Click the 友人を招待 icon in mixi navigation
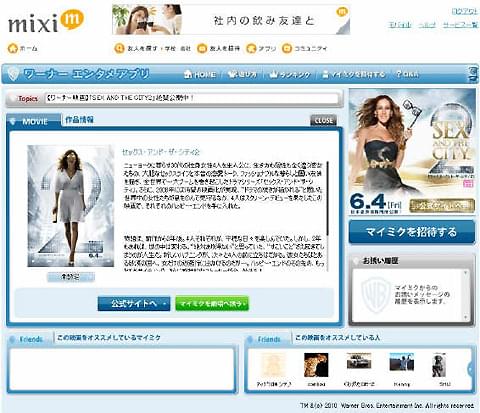The image size is (480, 413). click(202, 48)
